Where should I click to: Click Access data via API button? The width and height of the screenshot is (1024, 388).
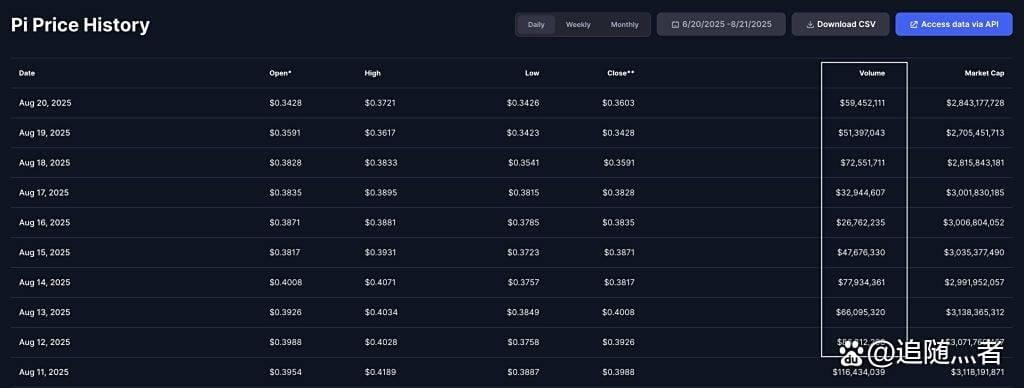[x=953, y=24]
